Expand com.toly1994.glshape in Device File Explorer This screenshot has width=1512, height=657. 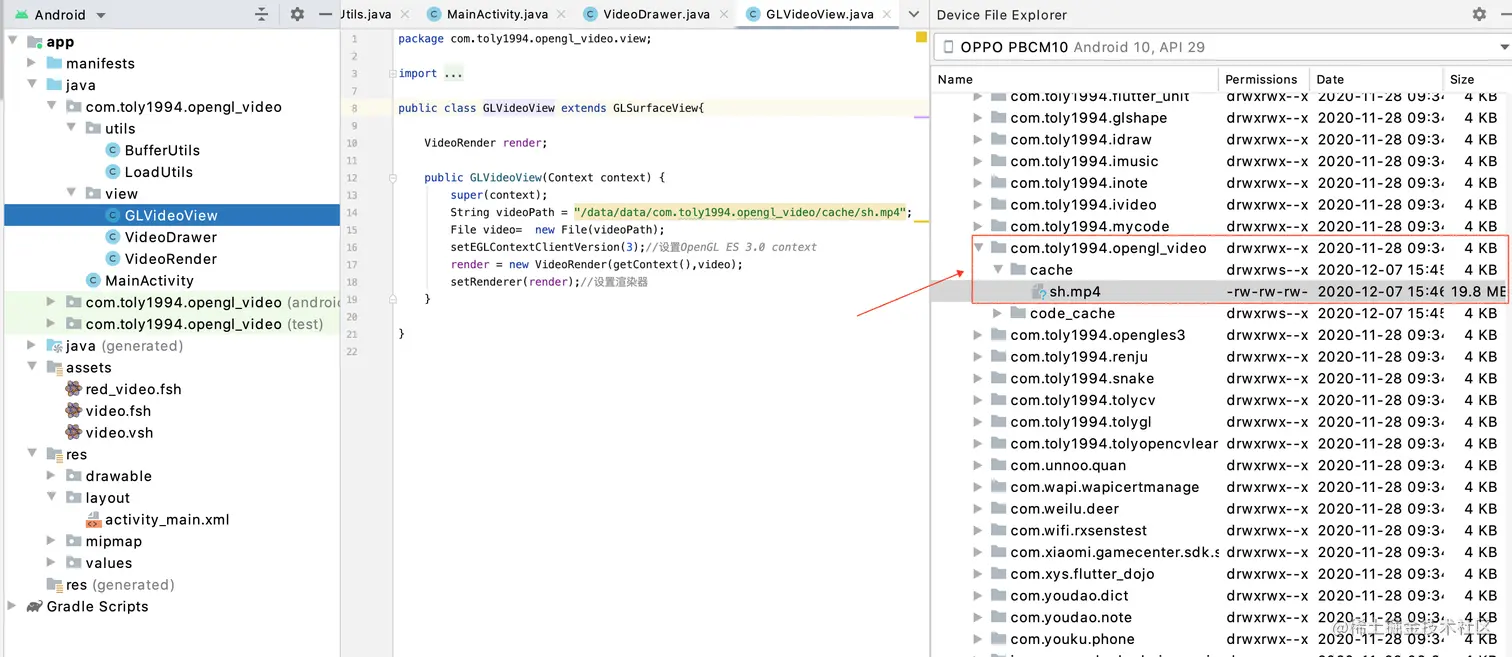coord(978,118)
